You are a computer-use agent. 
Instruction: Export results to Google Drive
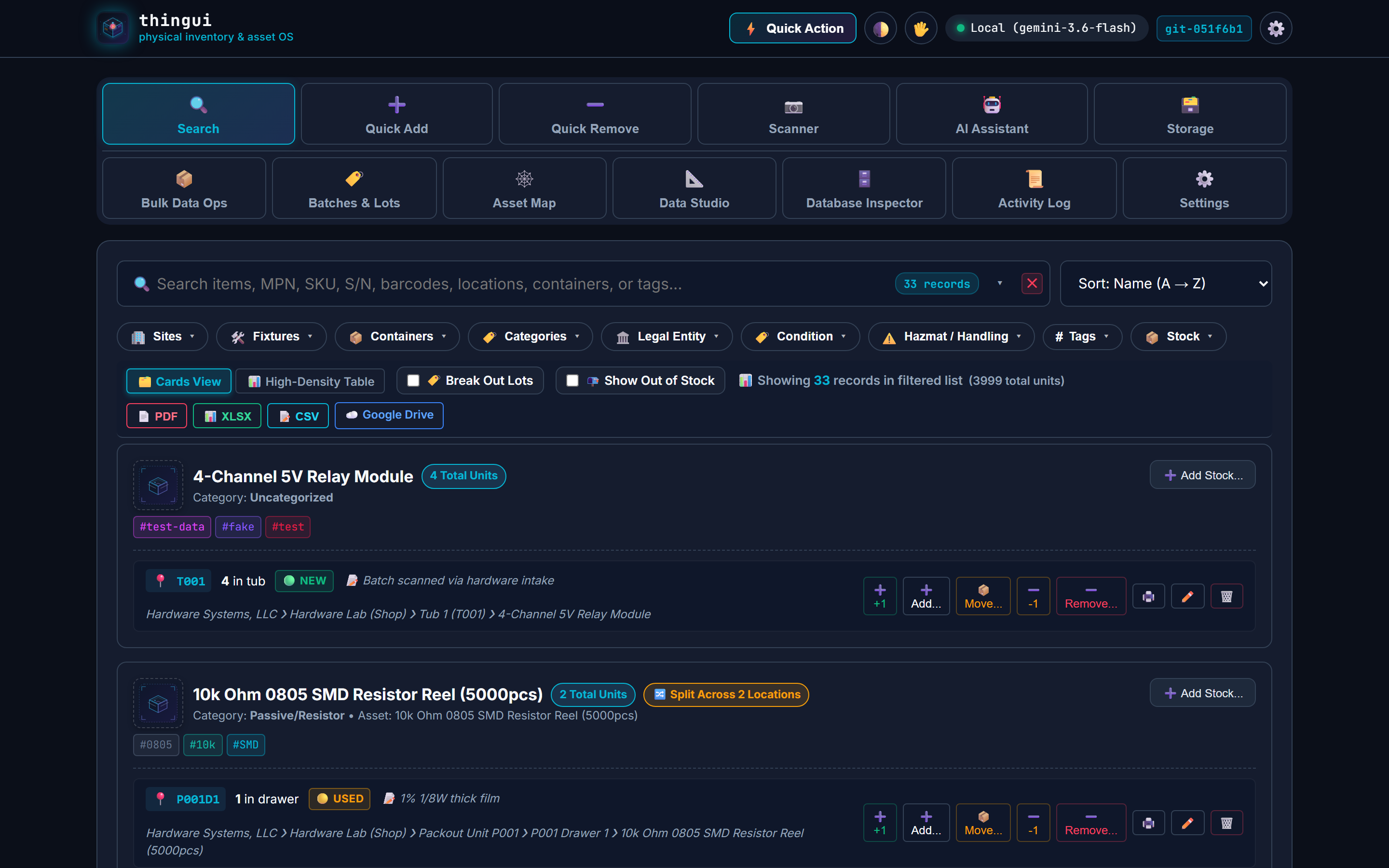coord(389,415)
